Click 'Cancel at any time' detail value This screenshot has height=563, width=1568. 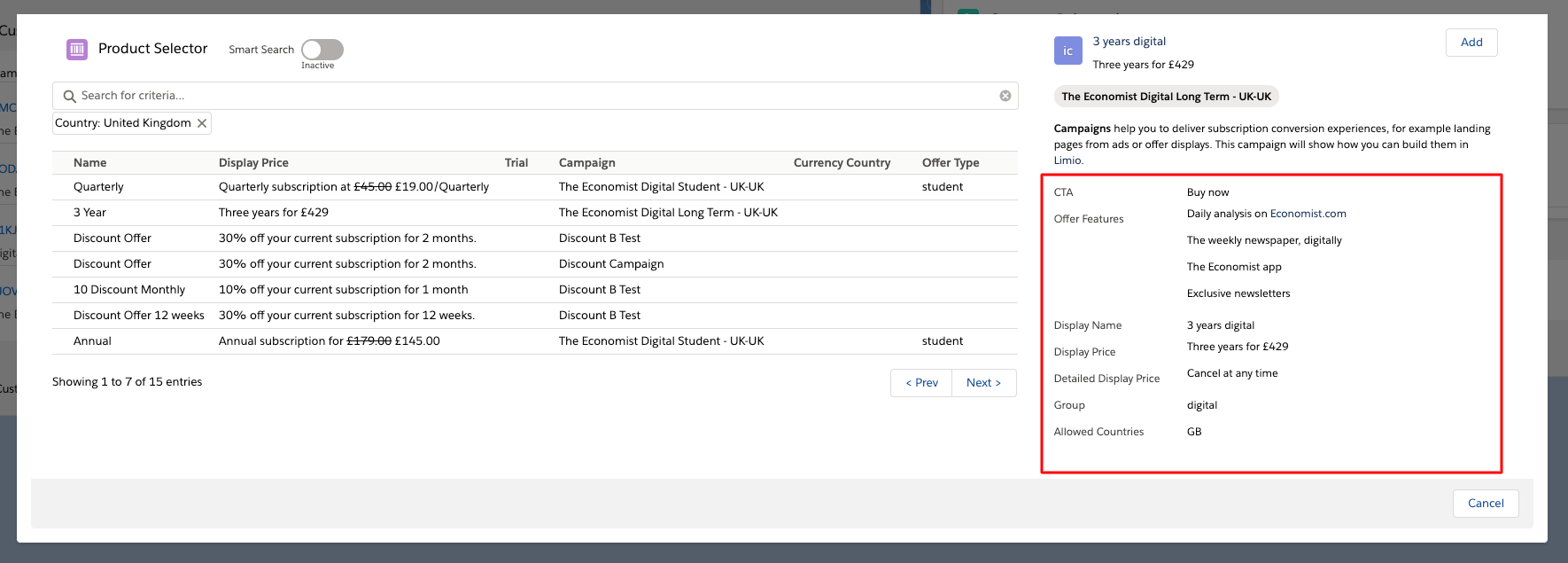(x=1232, y=373)
